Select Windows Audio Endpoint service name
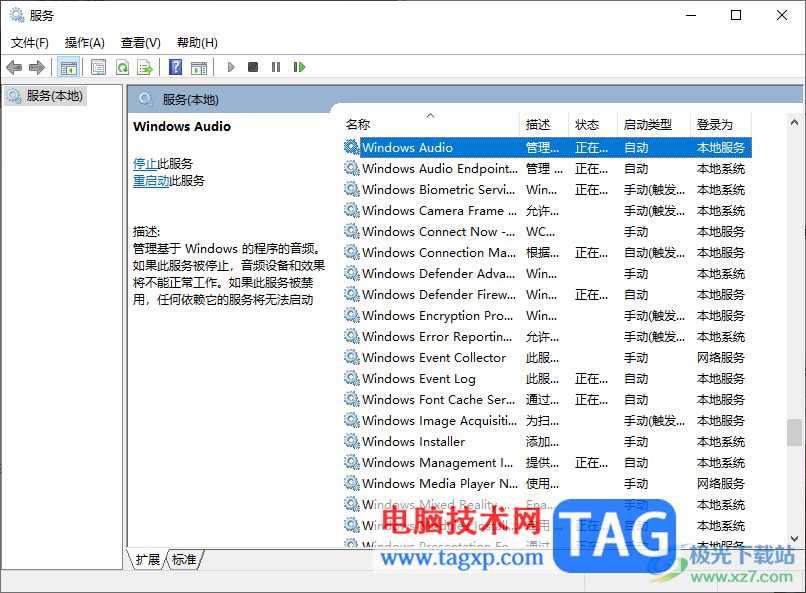806x593 pixels. 440,169
